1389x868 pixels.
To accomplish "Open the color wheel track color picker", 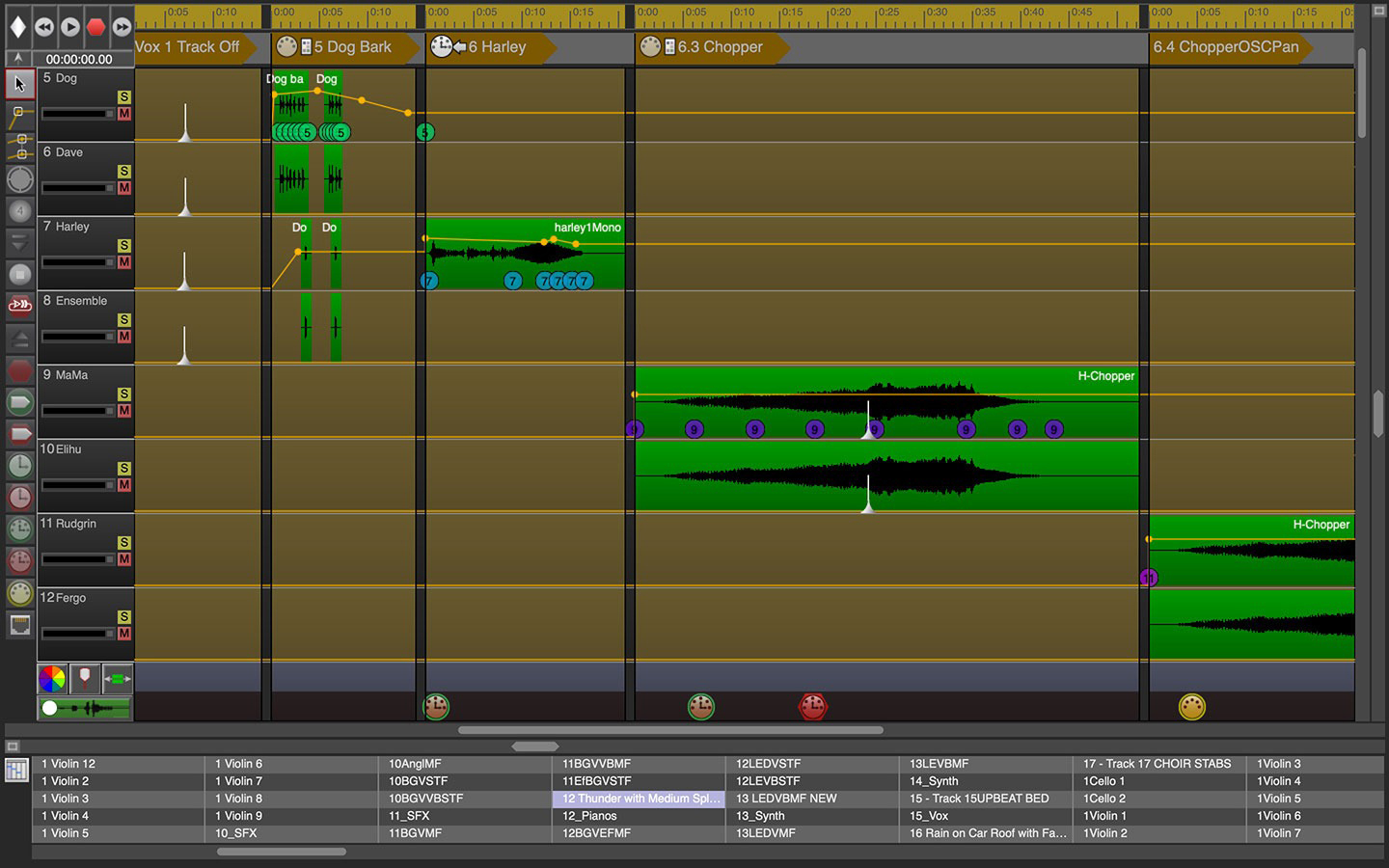I will point(53,679).
